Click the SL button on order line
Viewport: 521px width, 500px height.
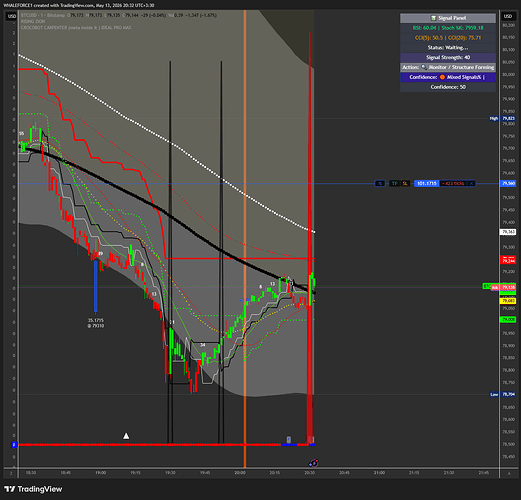coord(405,183)
